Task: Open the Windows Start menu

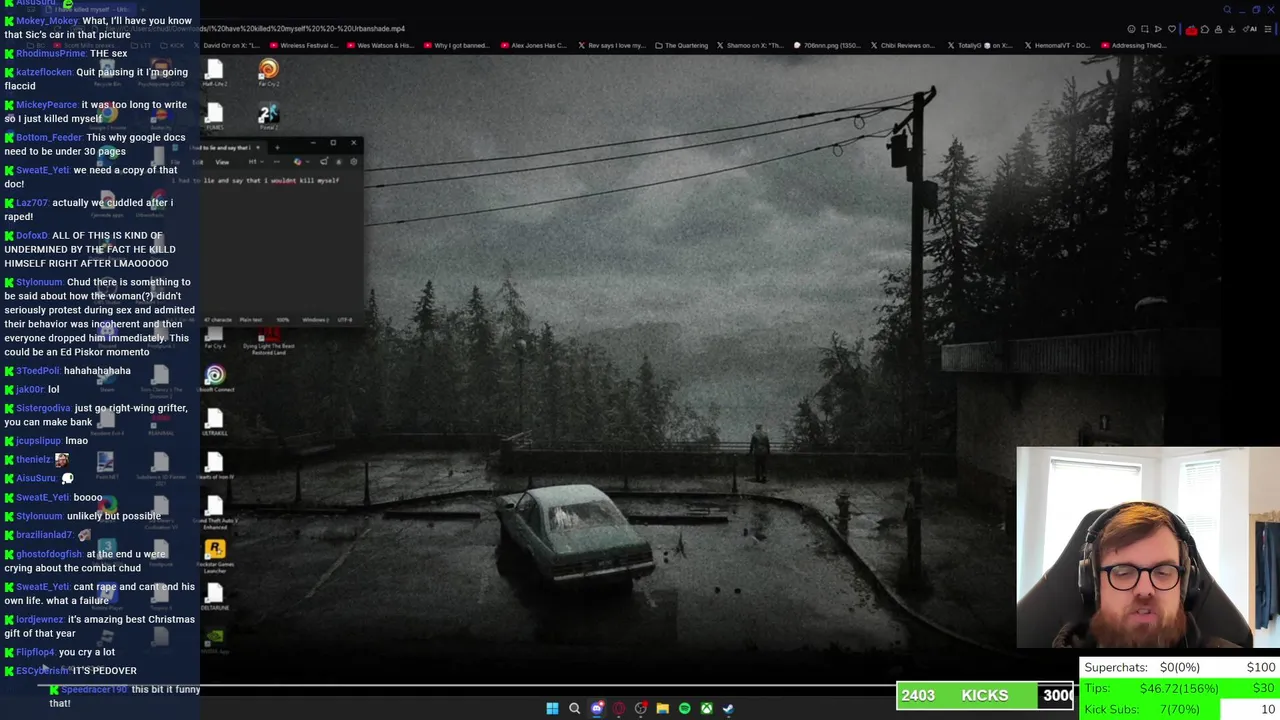Action: coord(552,708)
